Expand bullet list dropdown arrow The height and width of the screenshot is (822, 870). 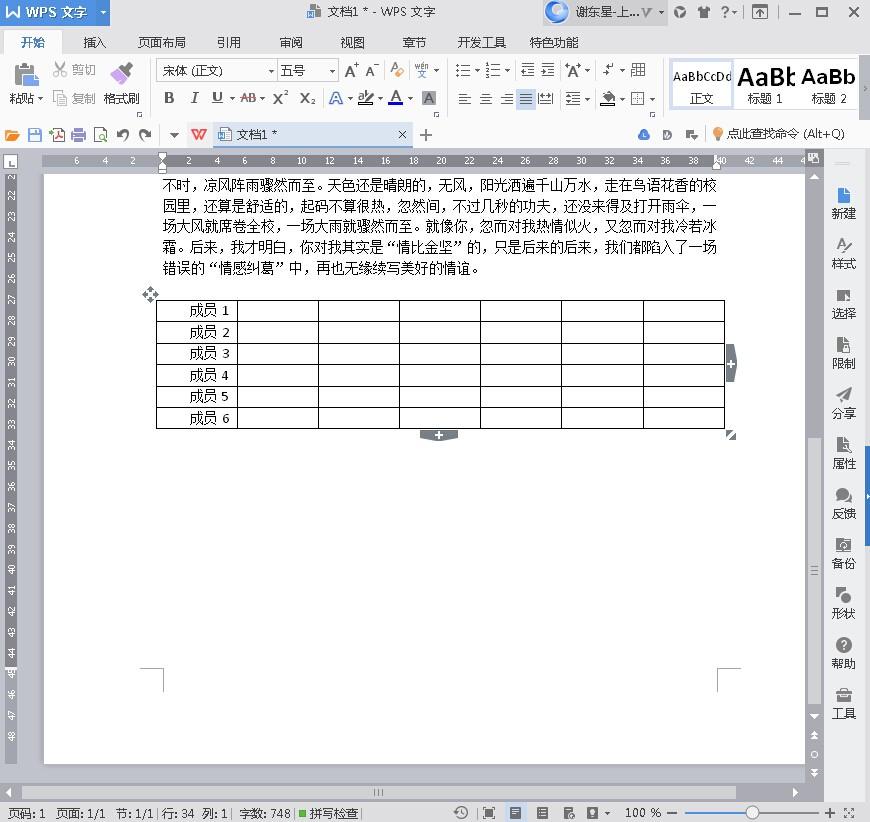tap(477, 70)
